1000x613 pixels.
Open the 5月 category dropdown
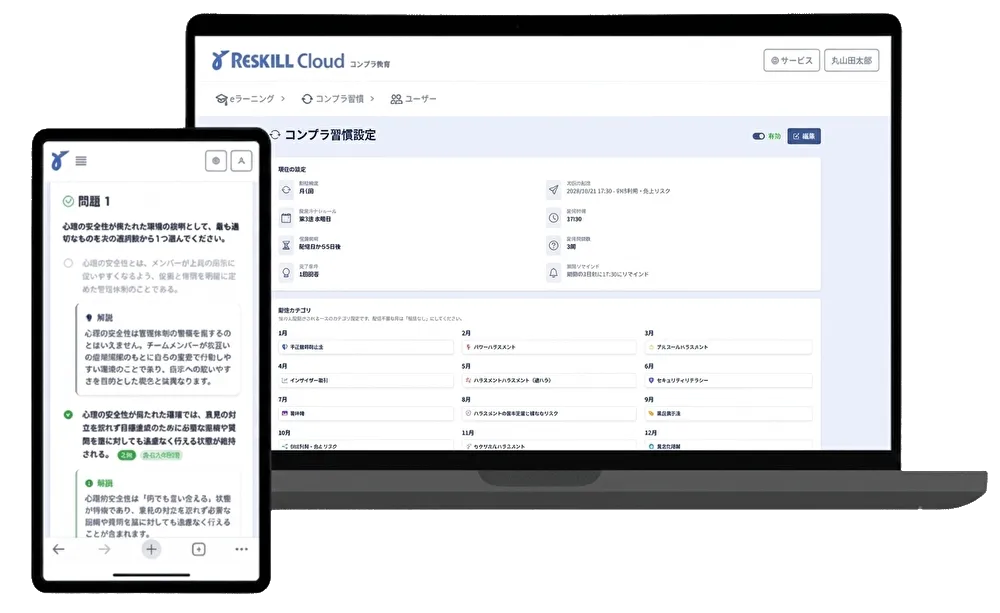click(548, 380)
